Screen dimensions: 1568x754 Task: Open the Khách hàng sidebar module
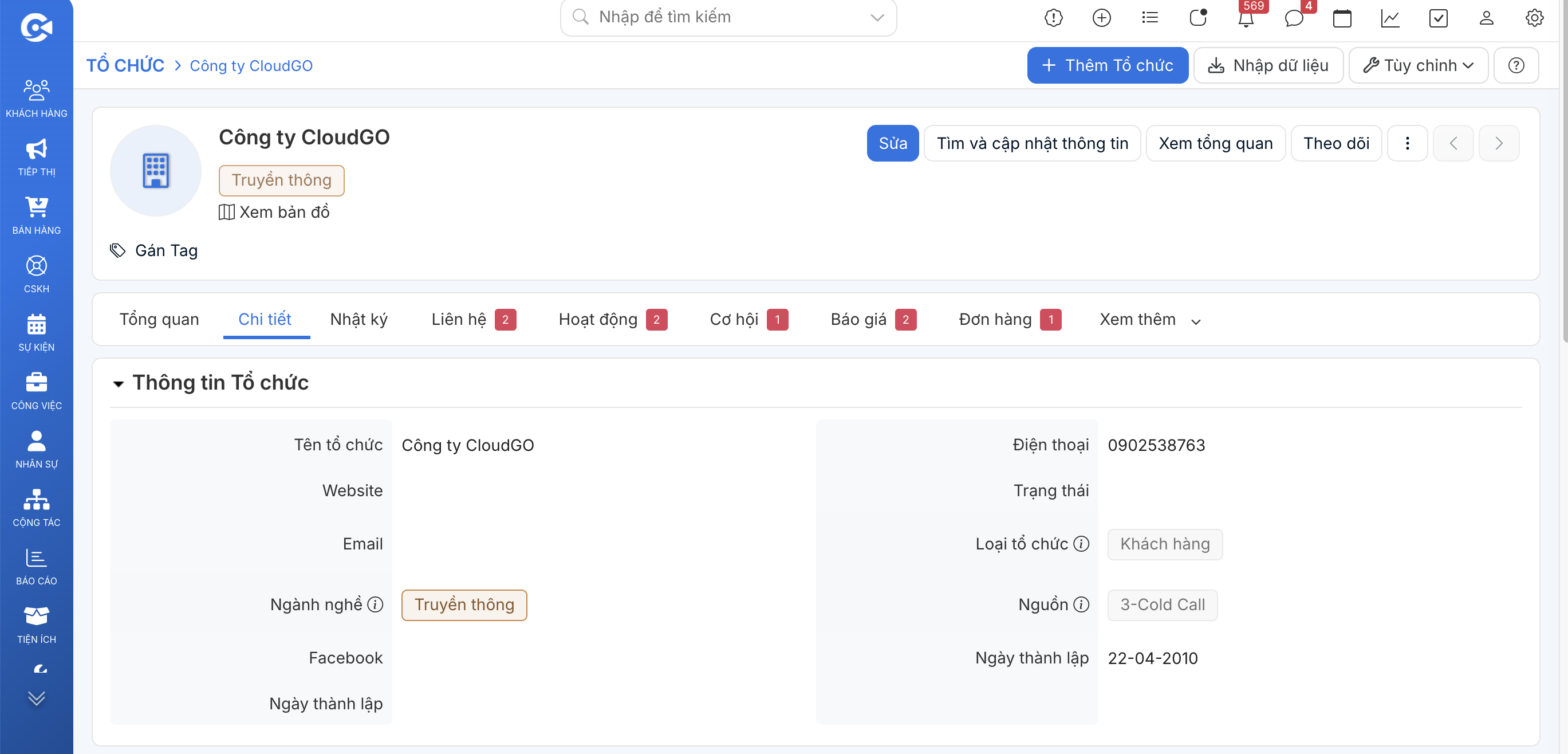[37, 98]
